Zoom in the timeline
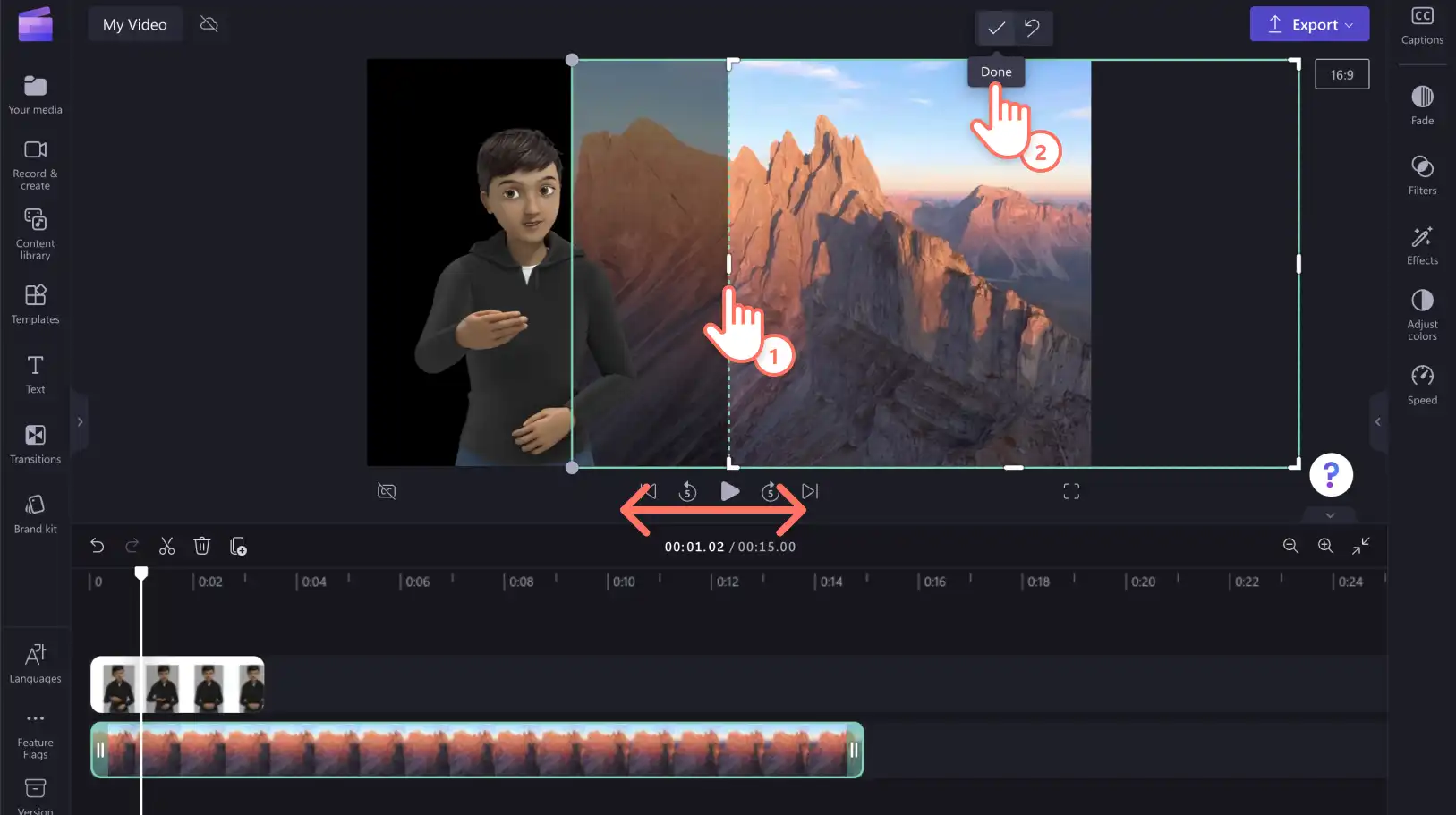The image size is (1456, 815). point(1325,546)
